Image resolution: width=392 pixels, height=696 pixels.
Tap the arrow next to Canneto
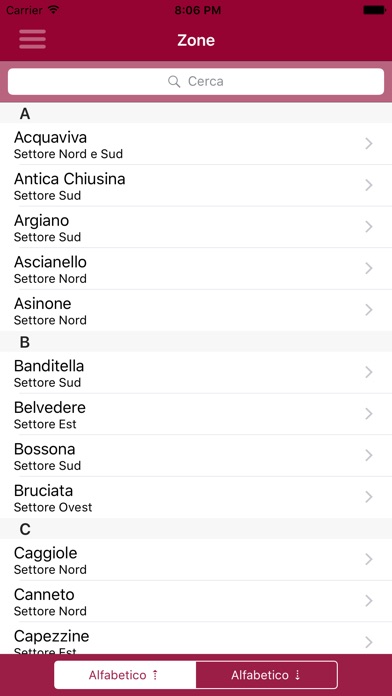click(368, 601)
